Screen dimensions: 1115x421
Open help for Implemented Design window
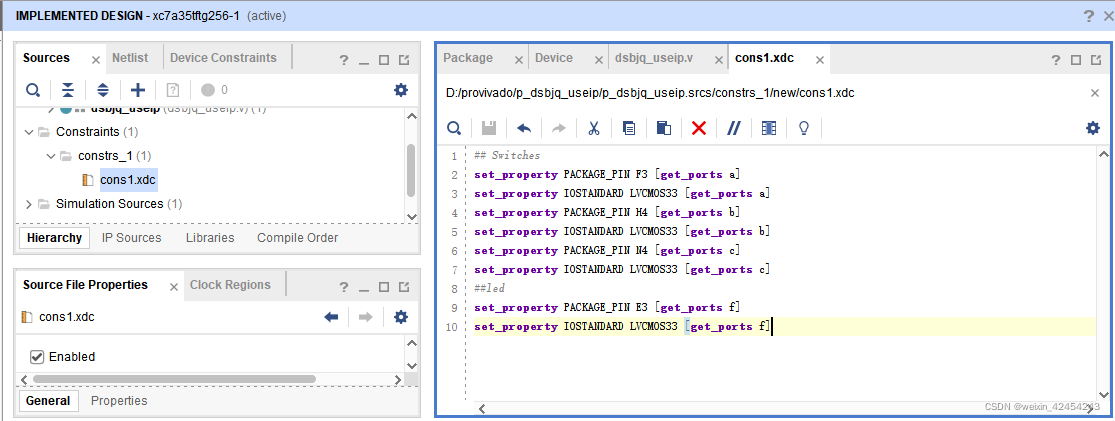(1089, 16)
